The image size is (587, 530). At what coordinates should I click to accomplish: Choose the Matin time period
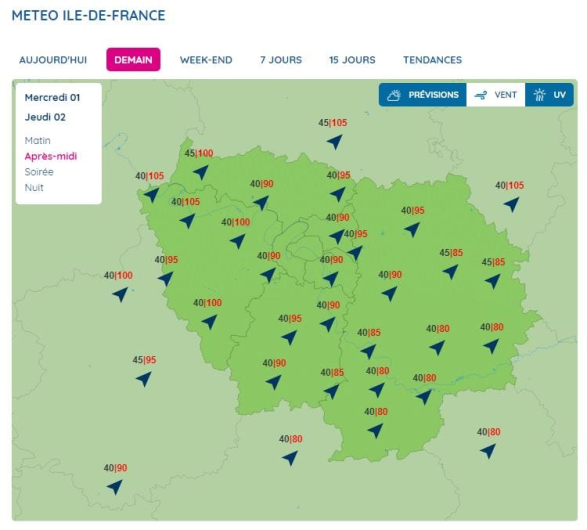37,141
